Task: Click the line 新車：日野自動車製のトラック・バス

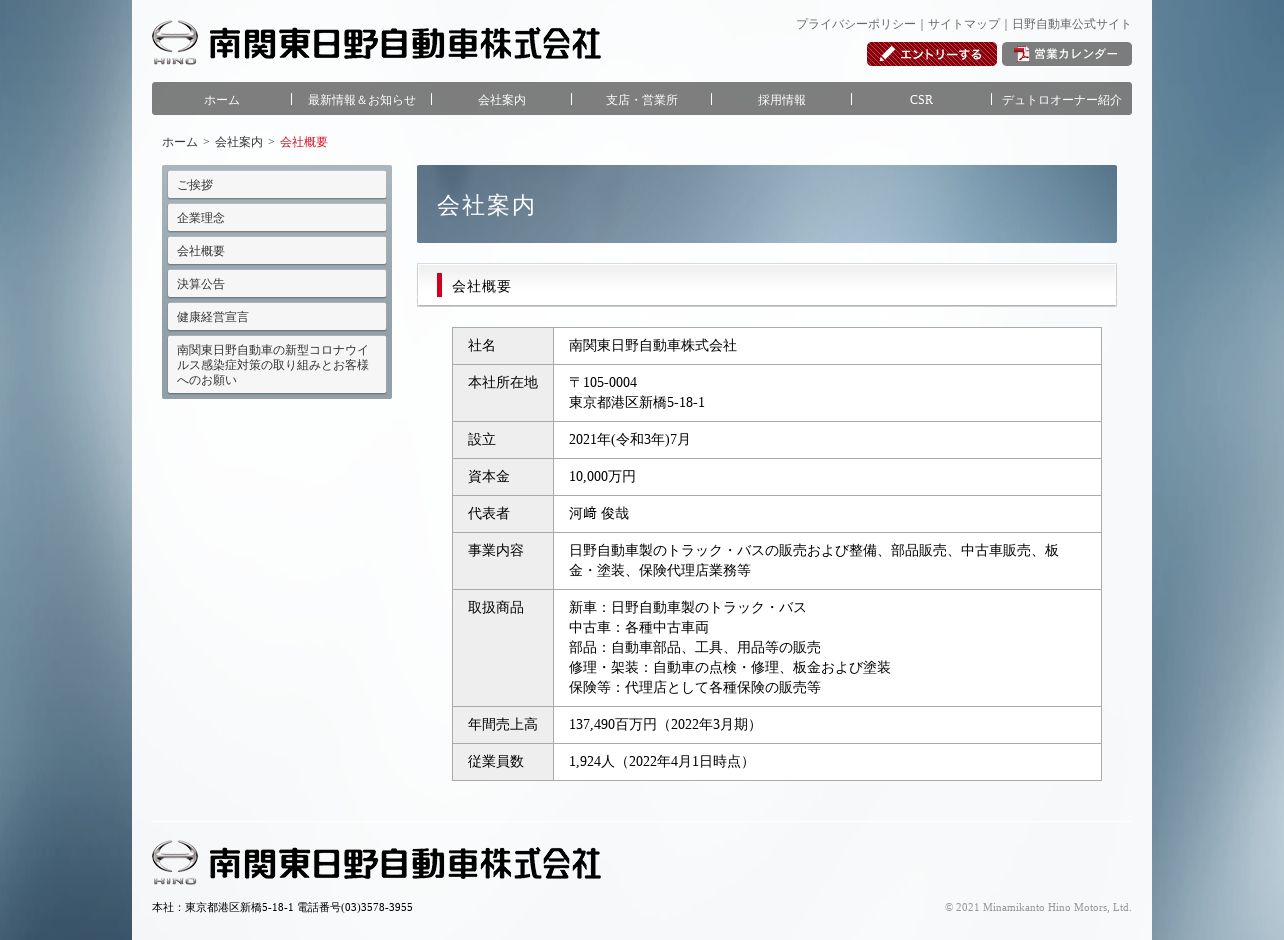Action: [688, 608]
